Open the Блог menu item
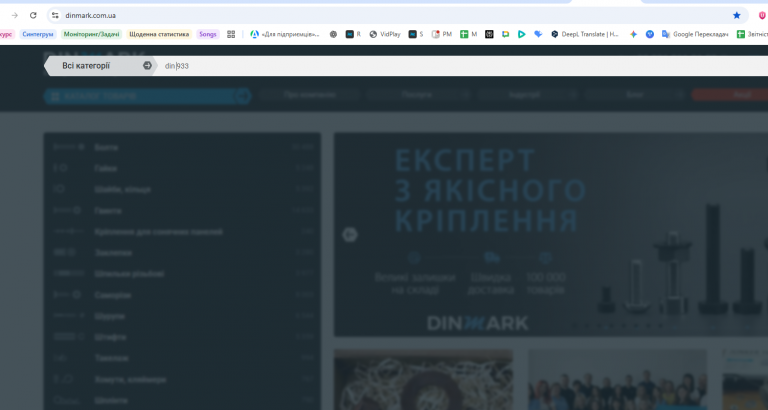The image size is (768, 410). click(634, 95)
